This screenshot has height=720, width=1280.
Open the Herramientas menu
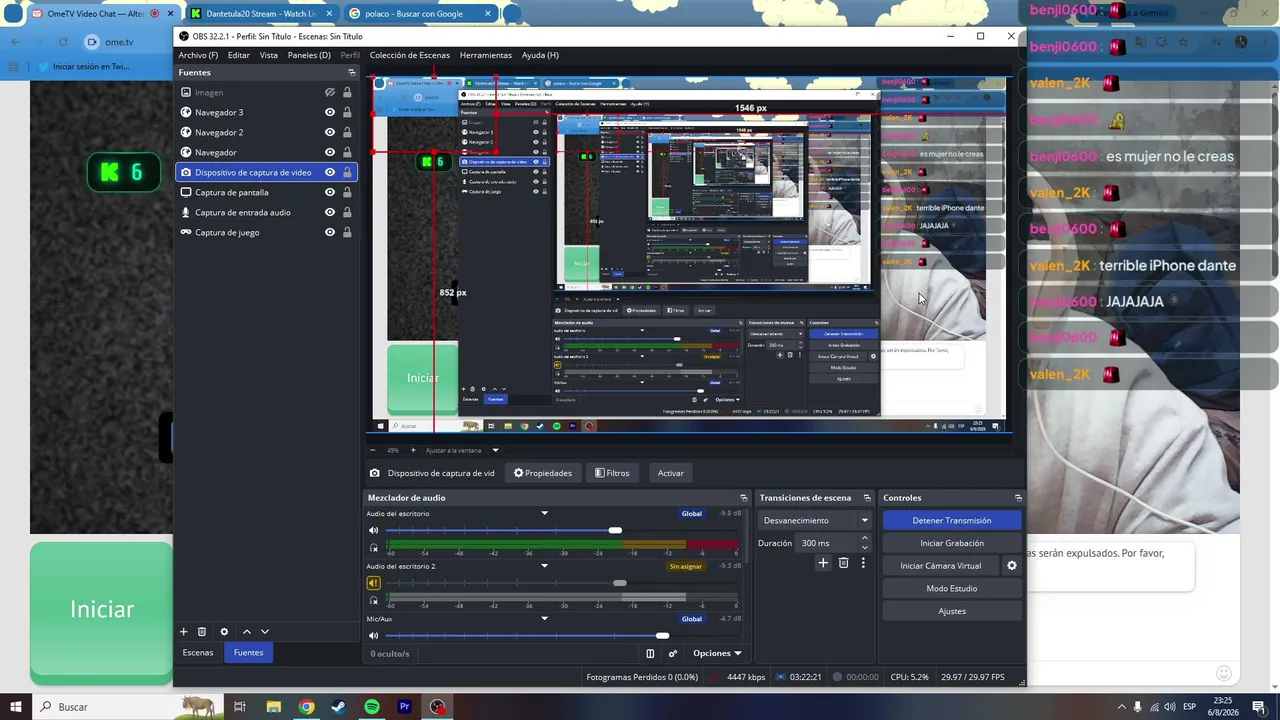tap(486, 55)
